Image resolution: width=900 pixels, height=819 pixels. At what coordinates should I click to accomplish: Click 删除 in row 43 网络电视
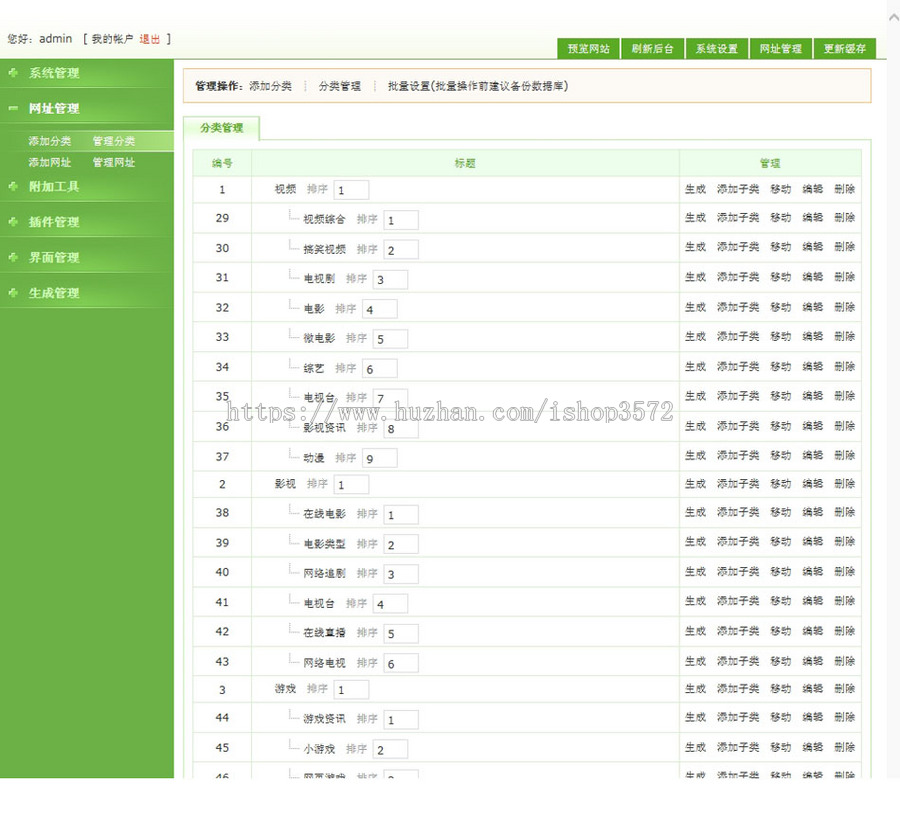tap(844, 661)
